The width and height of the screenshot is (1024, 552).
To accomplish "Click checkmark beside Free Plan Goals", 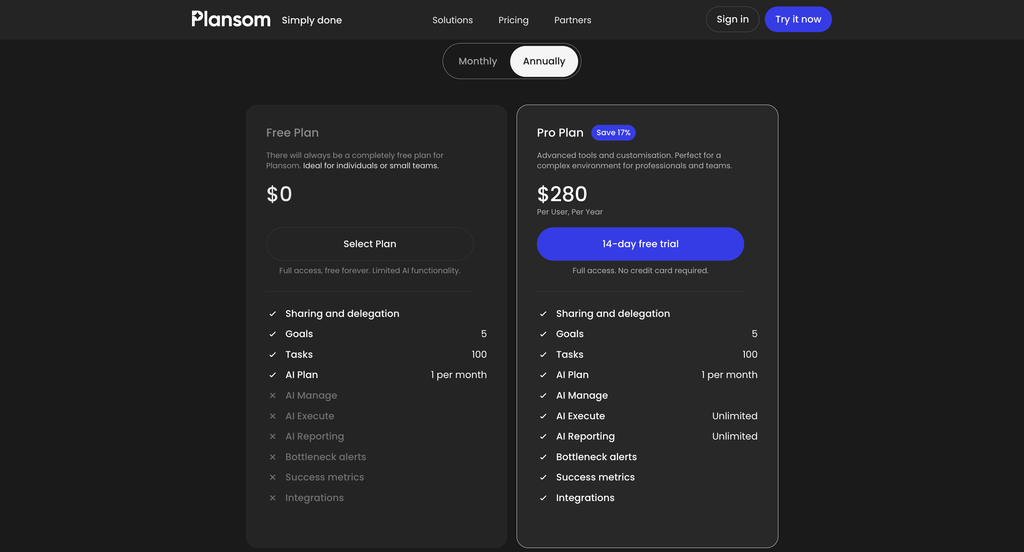I will pyautogui.click(x=272, y=334).
